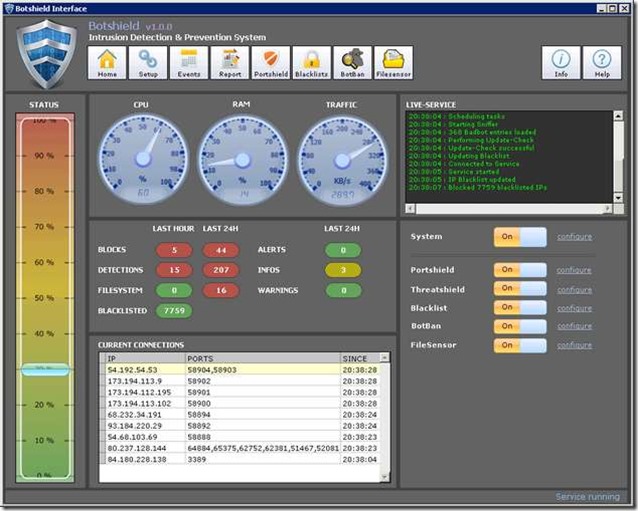Click the Help question mark icon

[602, 63]
